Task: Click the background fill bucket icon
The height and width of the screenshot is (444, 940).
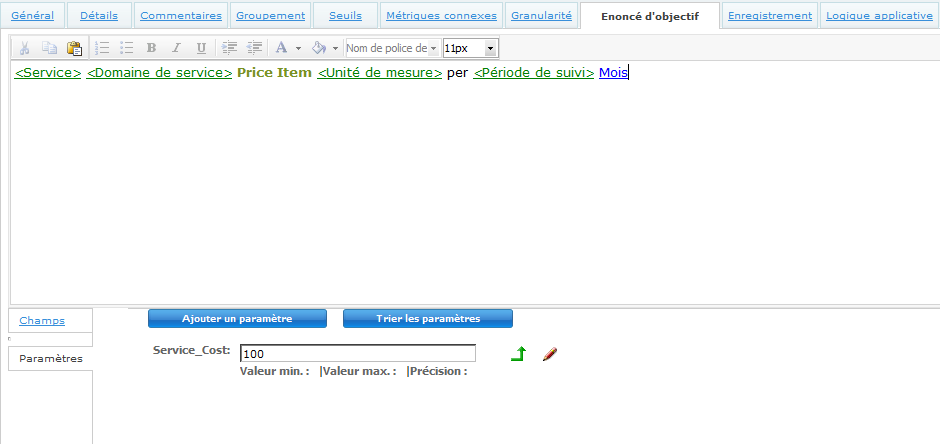Action: point(320,48)
